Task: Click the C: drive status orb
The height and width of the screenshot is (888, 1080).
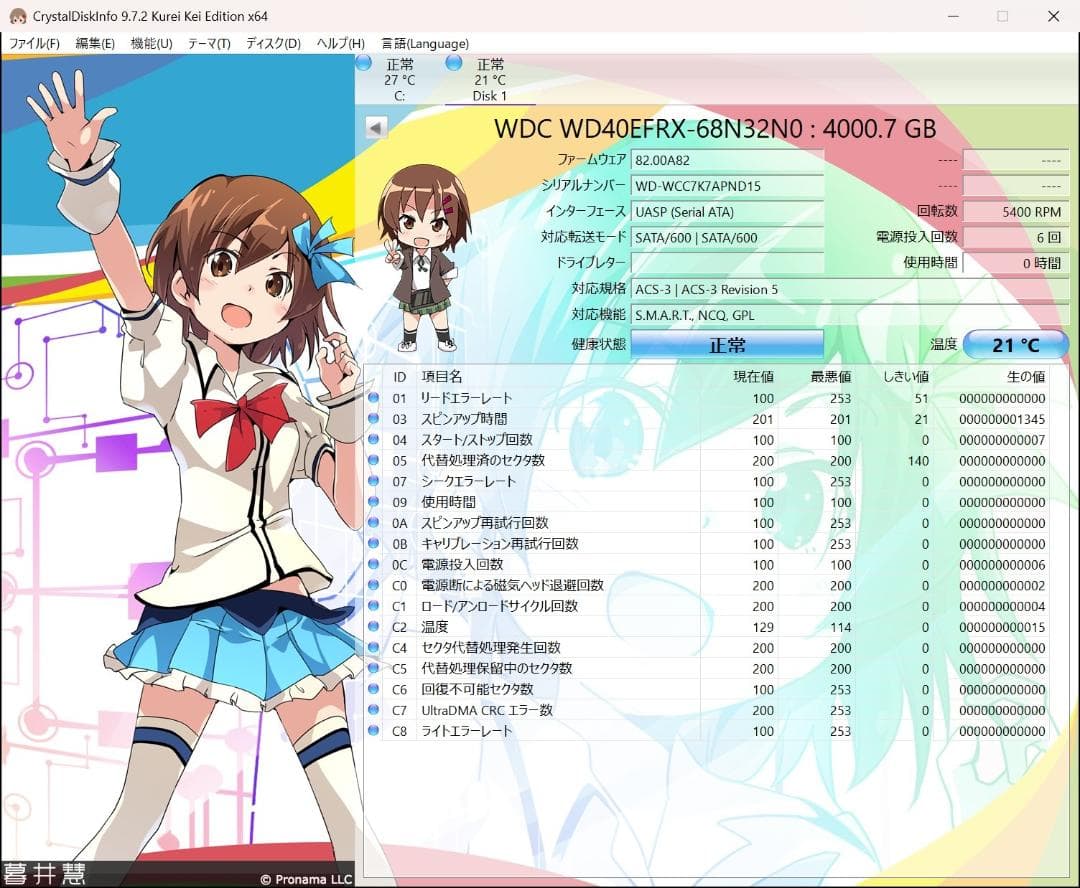Action: (364, 63)
